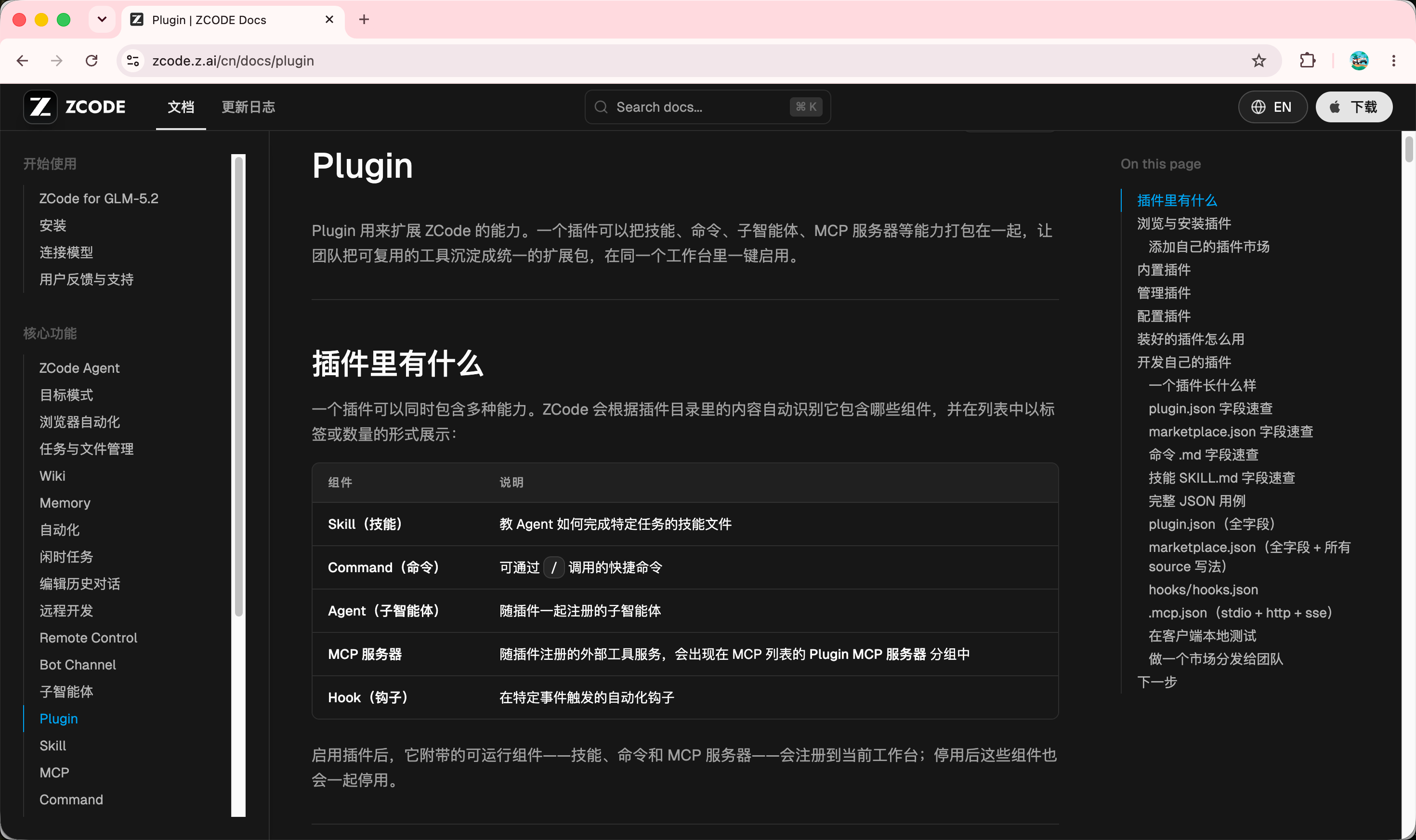Screen dimensions: 1416x840
Task: Click the main page scrollbar thumb
Action: pos(1409,149)
